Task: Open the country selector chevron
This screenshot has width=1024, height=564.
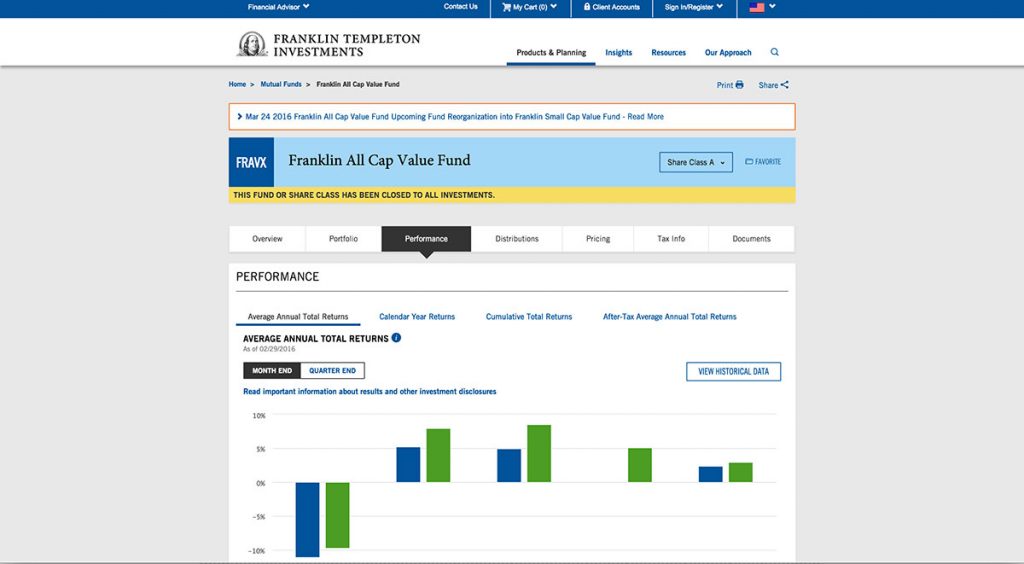Action: [x=773, y=7]
